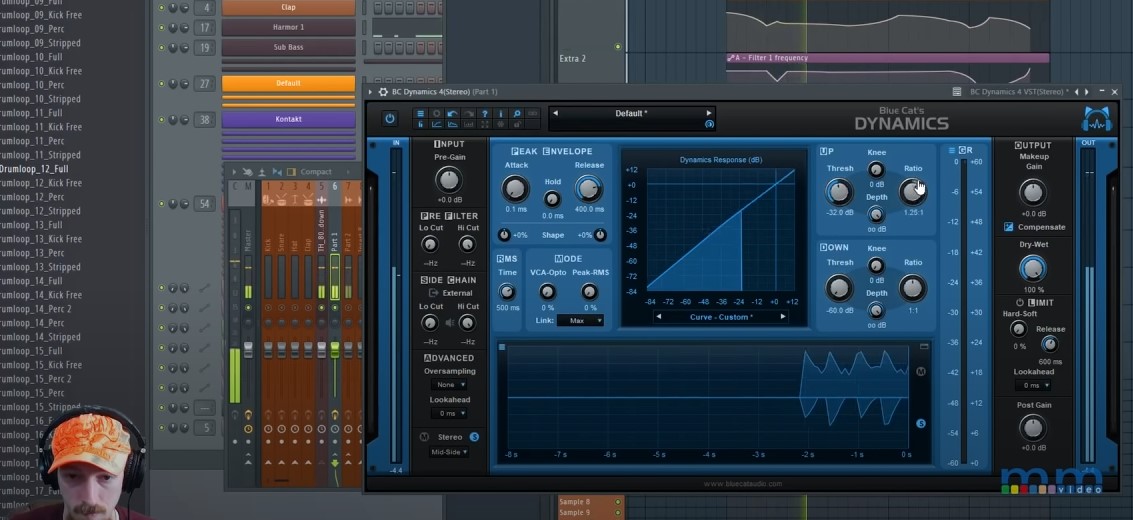This screenshot has height=520, width=1133.
Task: Load next preset with right arrow
Action: pos(709,113)
